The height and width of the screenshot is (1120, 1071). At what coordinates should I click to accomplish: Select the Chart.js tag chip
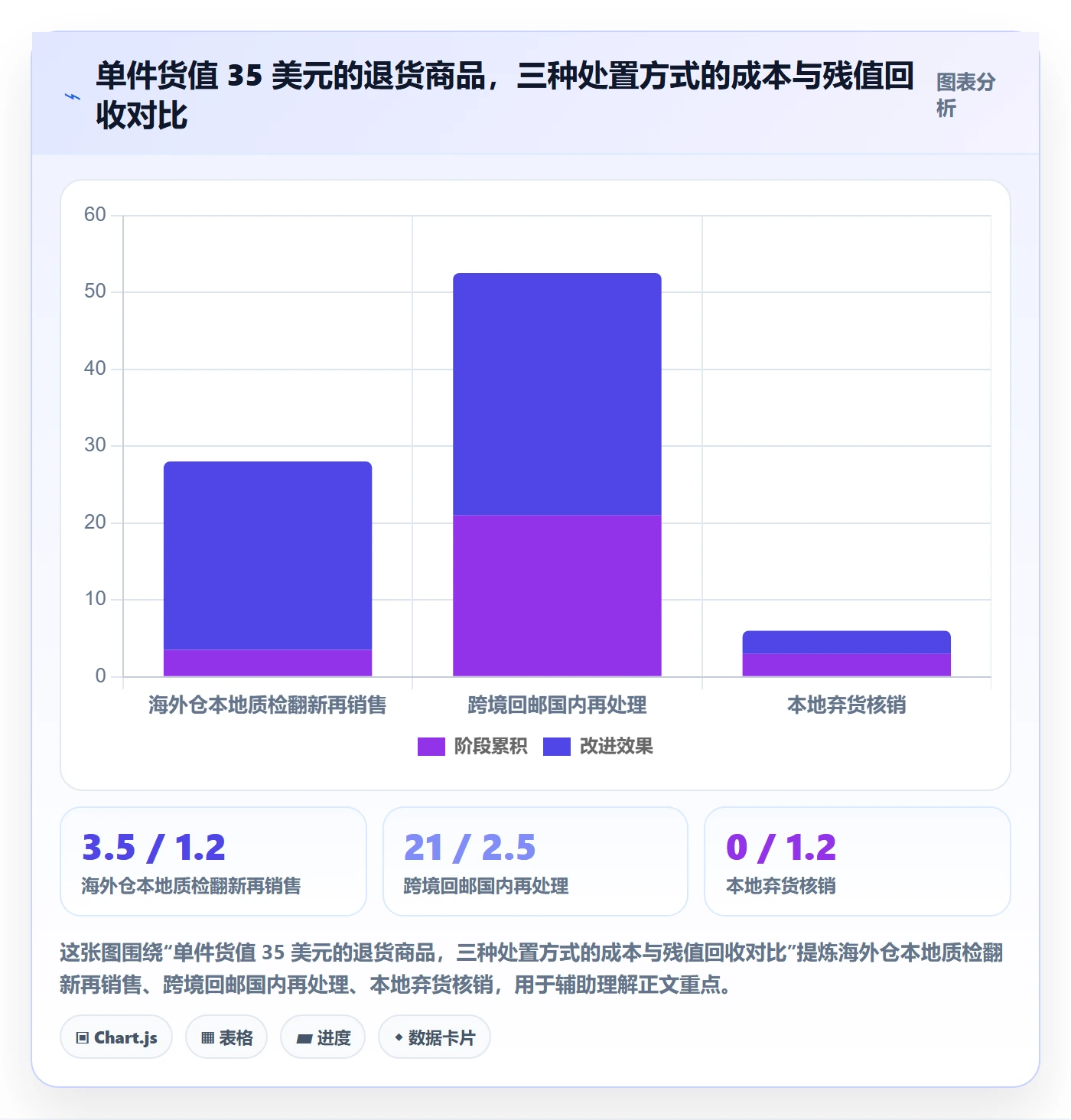click(116, 1037)
